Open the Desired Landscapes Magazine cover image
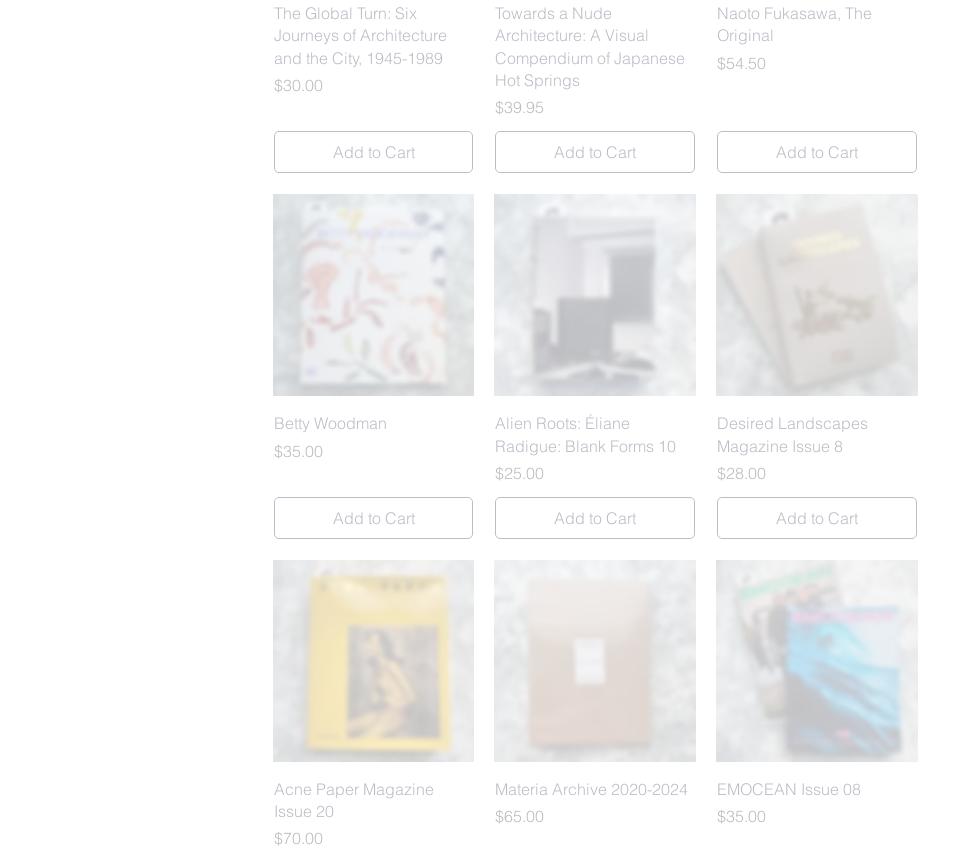 [x=817, y=295]
